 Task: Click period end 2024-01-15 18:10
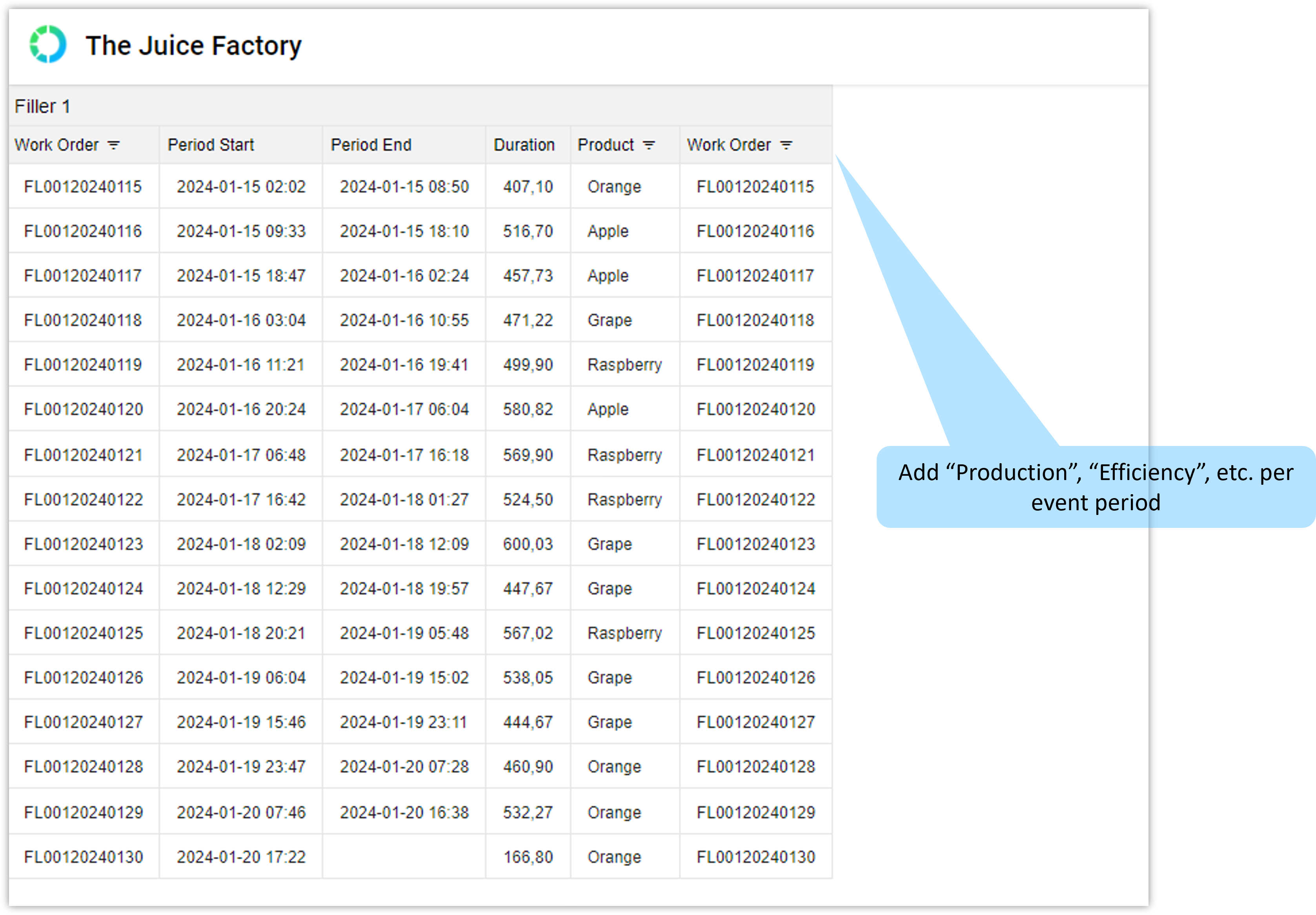pyautogui.click(x=405, y=231)
